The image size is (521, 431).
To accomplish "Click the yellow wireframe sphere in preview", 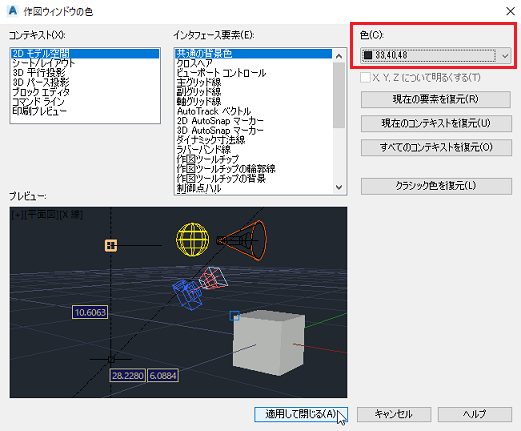I will [193, 239].
